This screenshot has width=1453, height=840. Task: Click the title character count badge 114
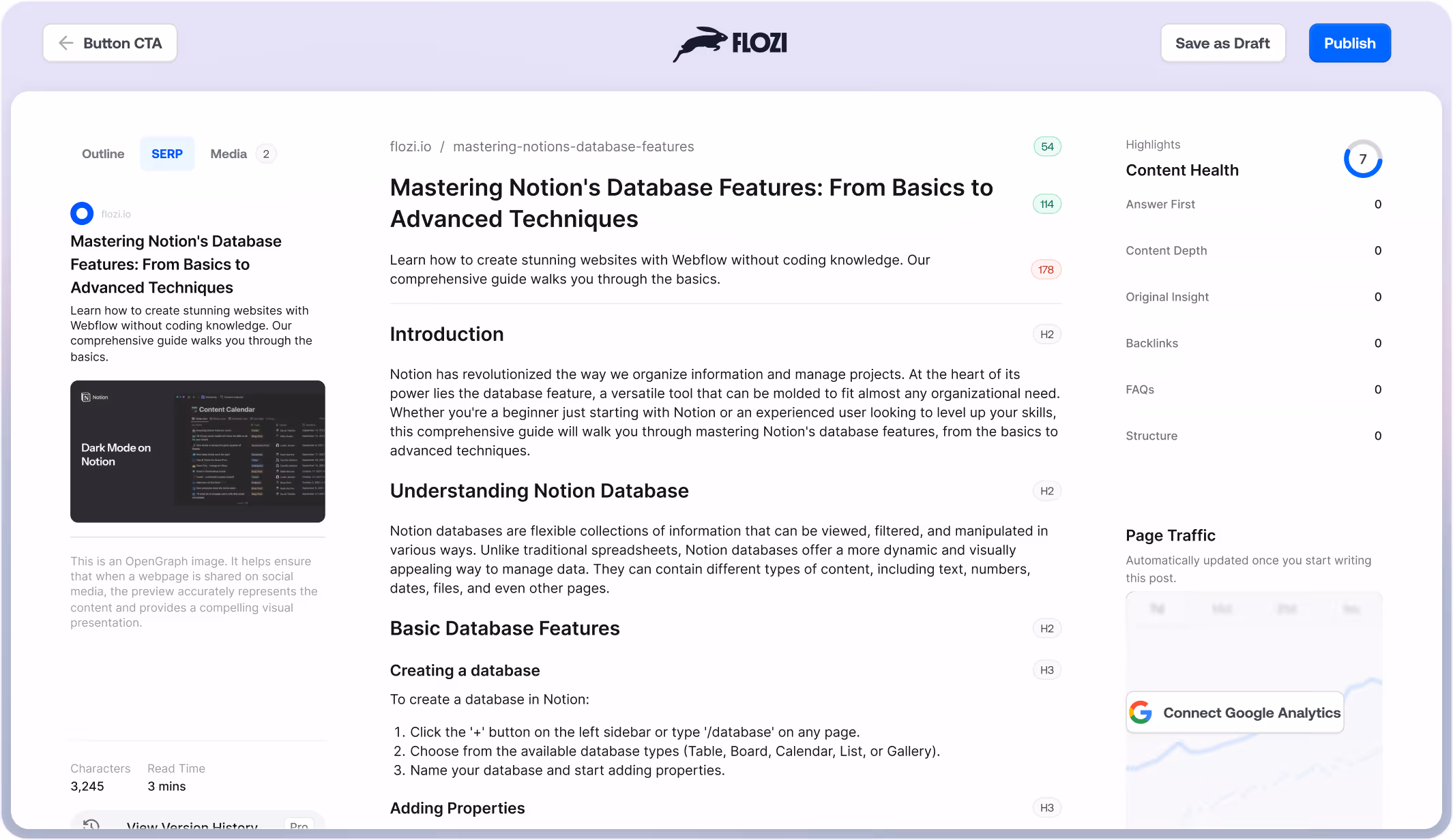(1047, 204)
